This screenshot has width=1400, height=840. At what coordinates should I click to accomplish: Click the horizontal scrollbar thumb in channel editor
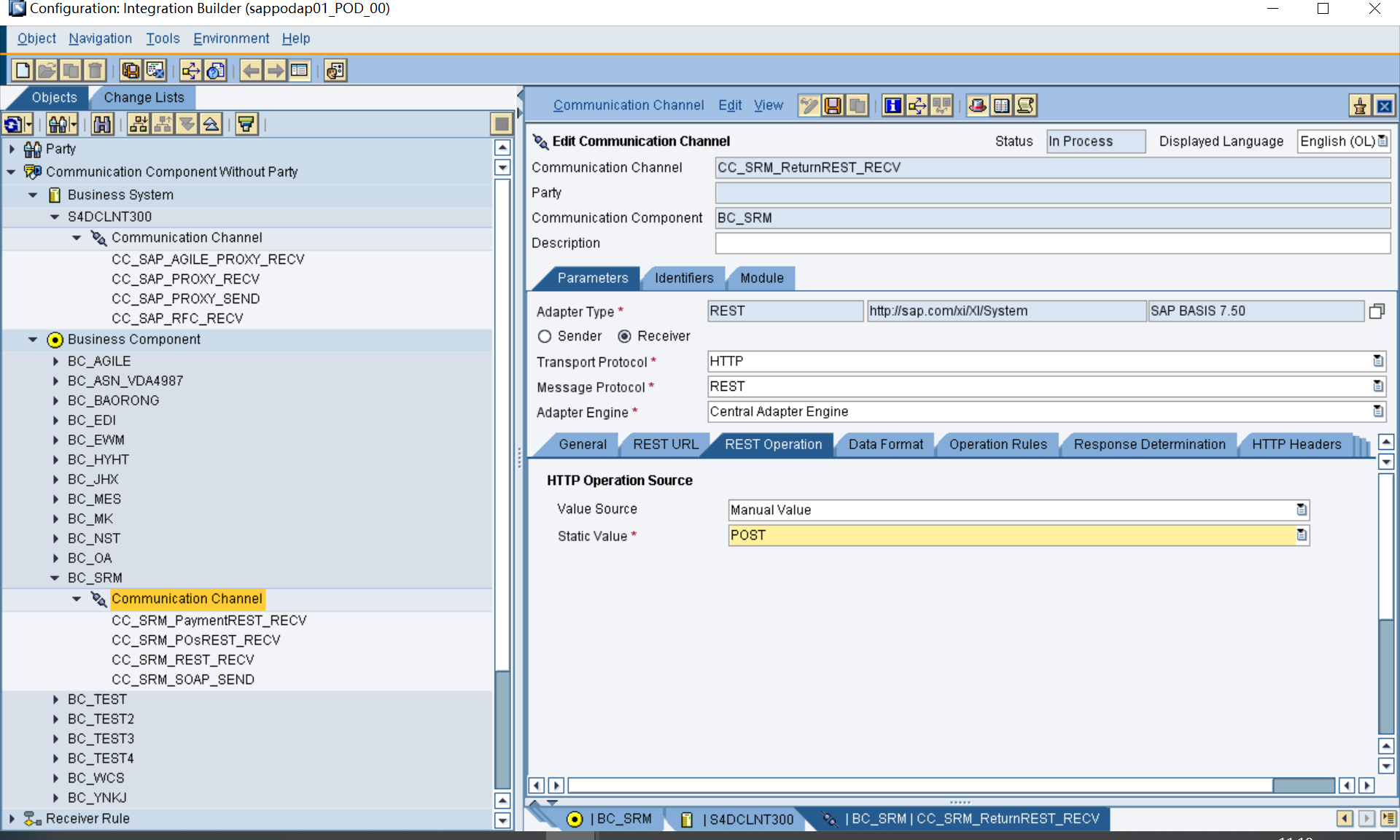click(1303, 785)
